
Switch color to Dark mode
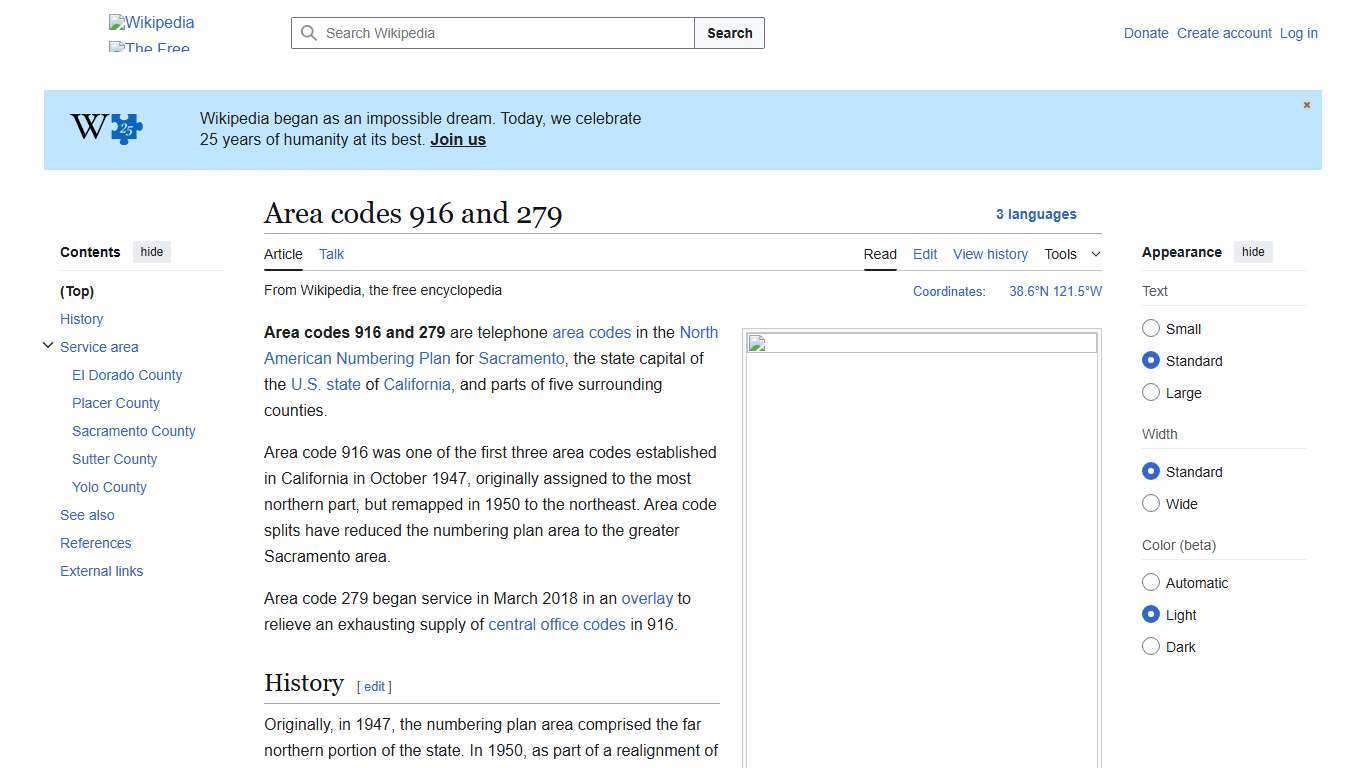click(1151, 647)
